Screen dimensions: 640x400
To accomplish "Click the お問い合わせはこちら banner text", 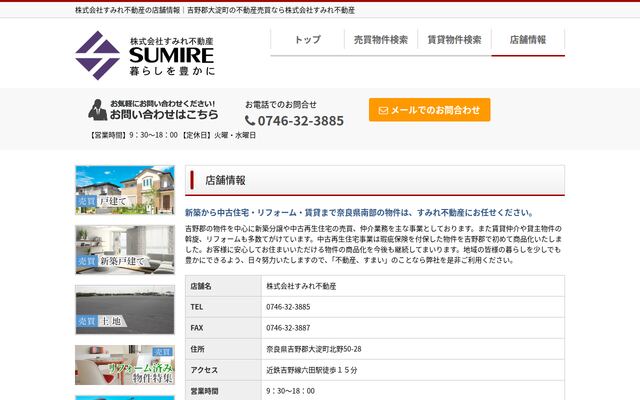I will click(x=164, y=114).
